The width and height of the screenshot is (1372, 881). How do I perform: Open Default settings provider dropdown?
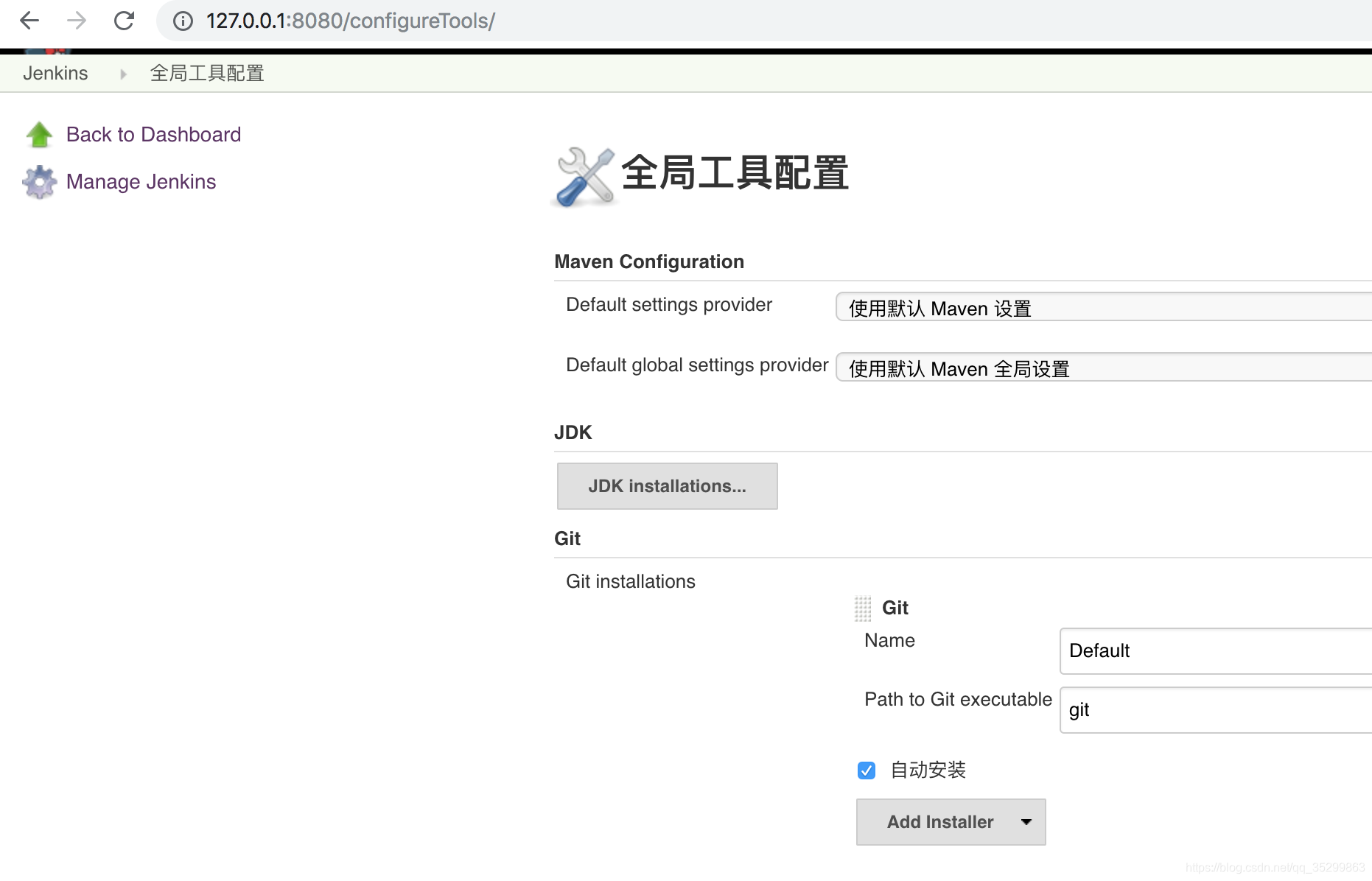pos(1104,307)
